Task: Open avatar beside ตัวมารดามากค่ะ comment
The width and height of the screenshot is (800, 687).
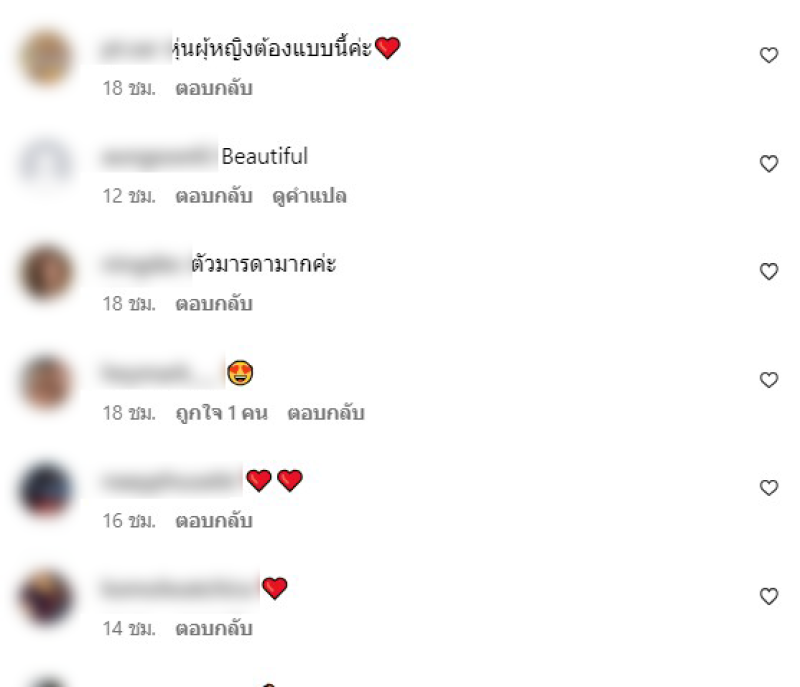Action: 46,272
